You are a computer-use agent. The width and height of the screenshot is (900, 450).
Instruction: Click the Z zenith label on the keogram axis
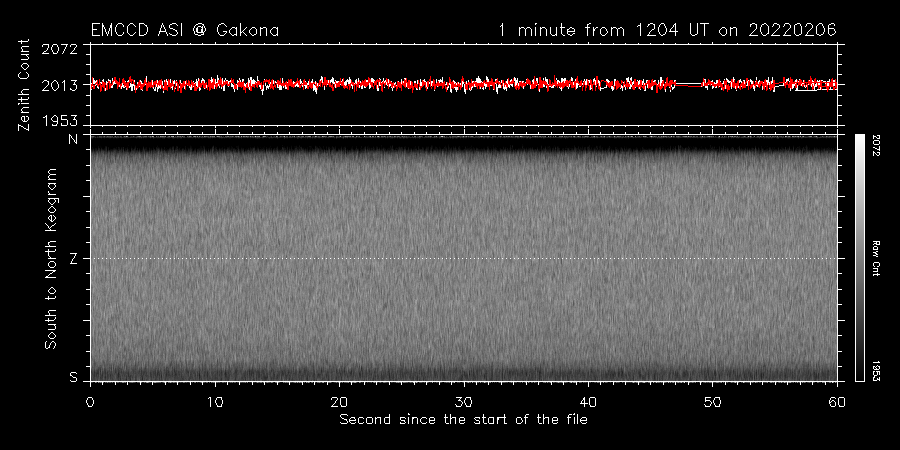[73, 259]
